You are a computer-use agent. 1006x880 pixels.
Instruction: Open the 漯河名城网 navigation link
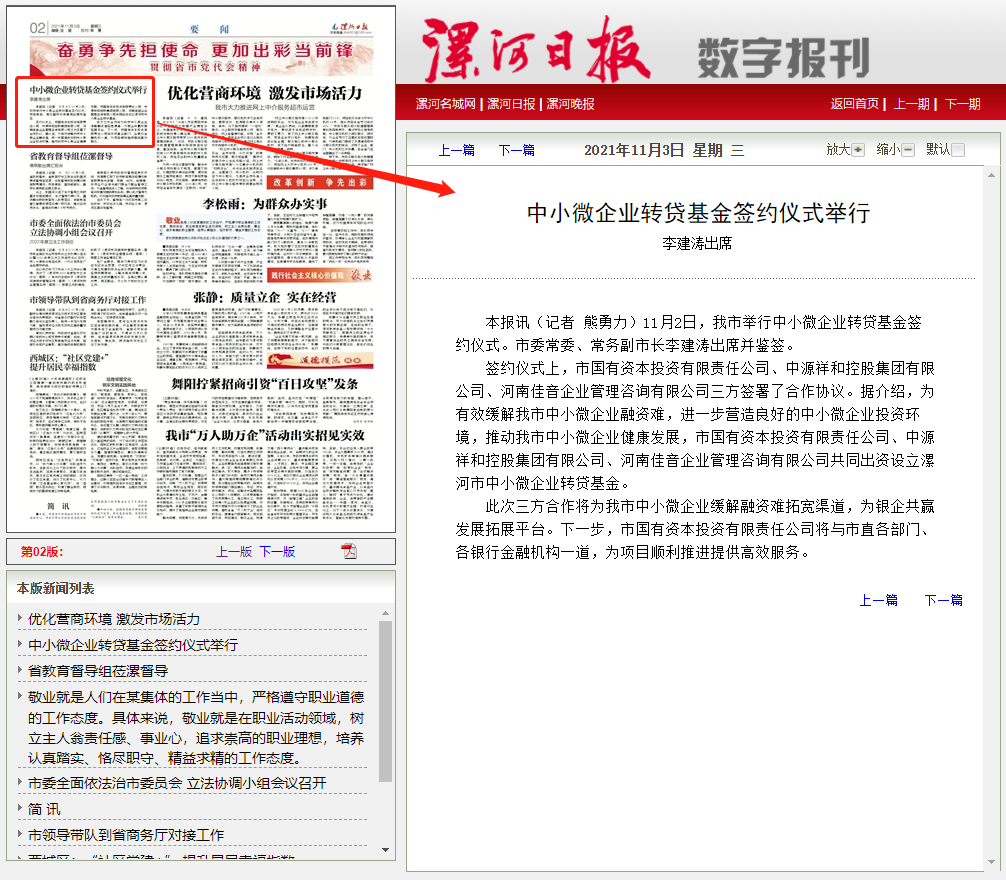pyautogui.click(x=446, y=104)
